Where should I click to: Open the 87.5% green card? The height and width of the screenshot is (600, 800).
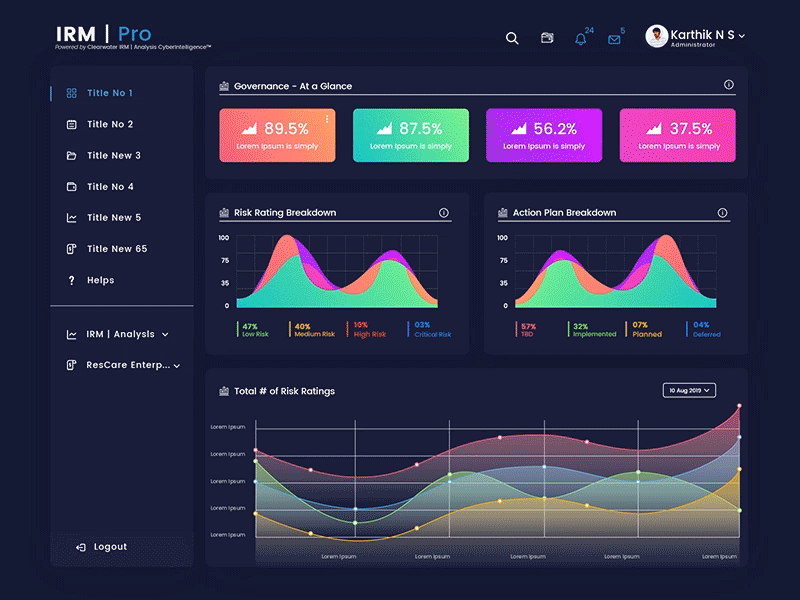tap(411, 135)
